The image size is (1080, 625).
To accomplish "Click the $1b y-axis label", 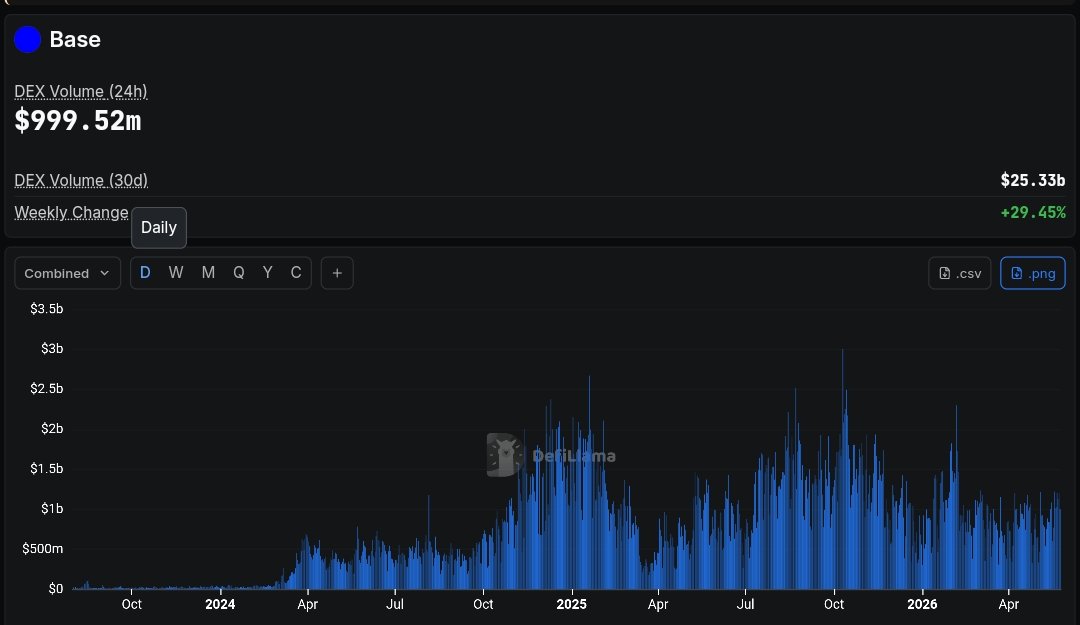I will click(52, 509).
